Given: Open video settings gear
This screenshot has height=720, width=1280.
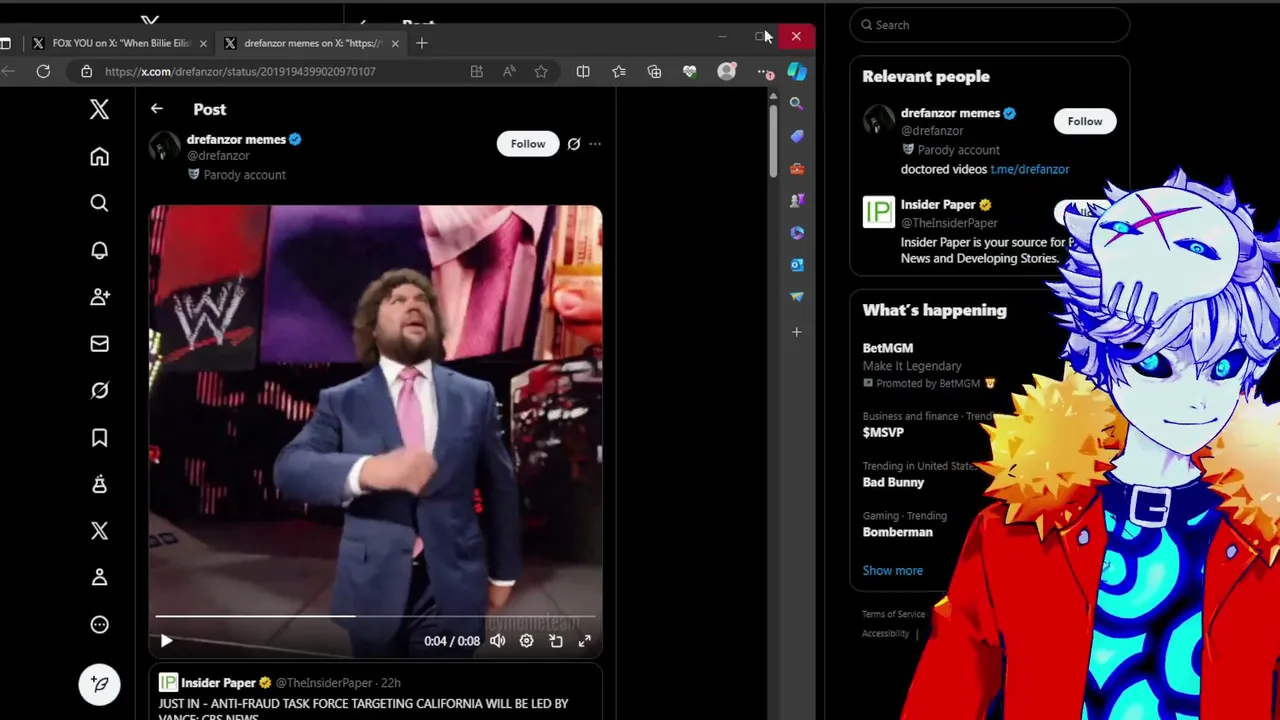Looking at the screenshot, I should pos(526,641).
